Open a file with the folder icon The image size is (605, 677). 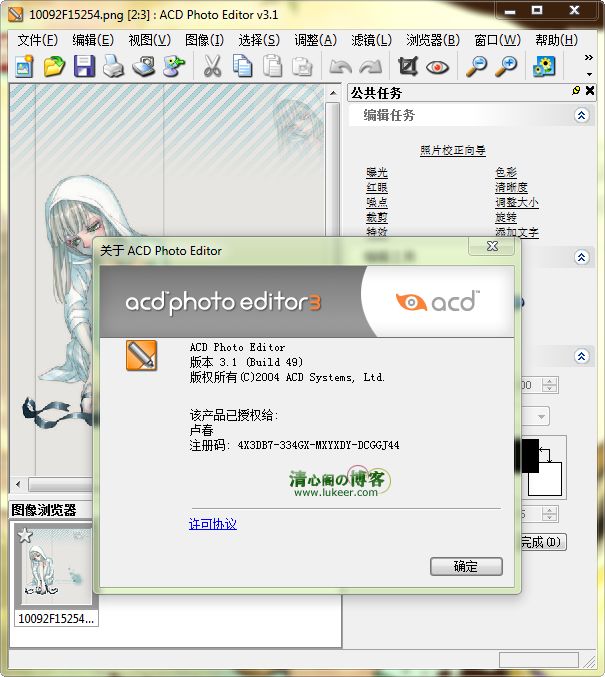[54, 66]
